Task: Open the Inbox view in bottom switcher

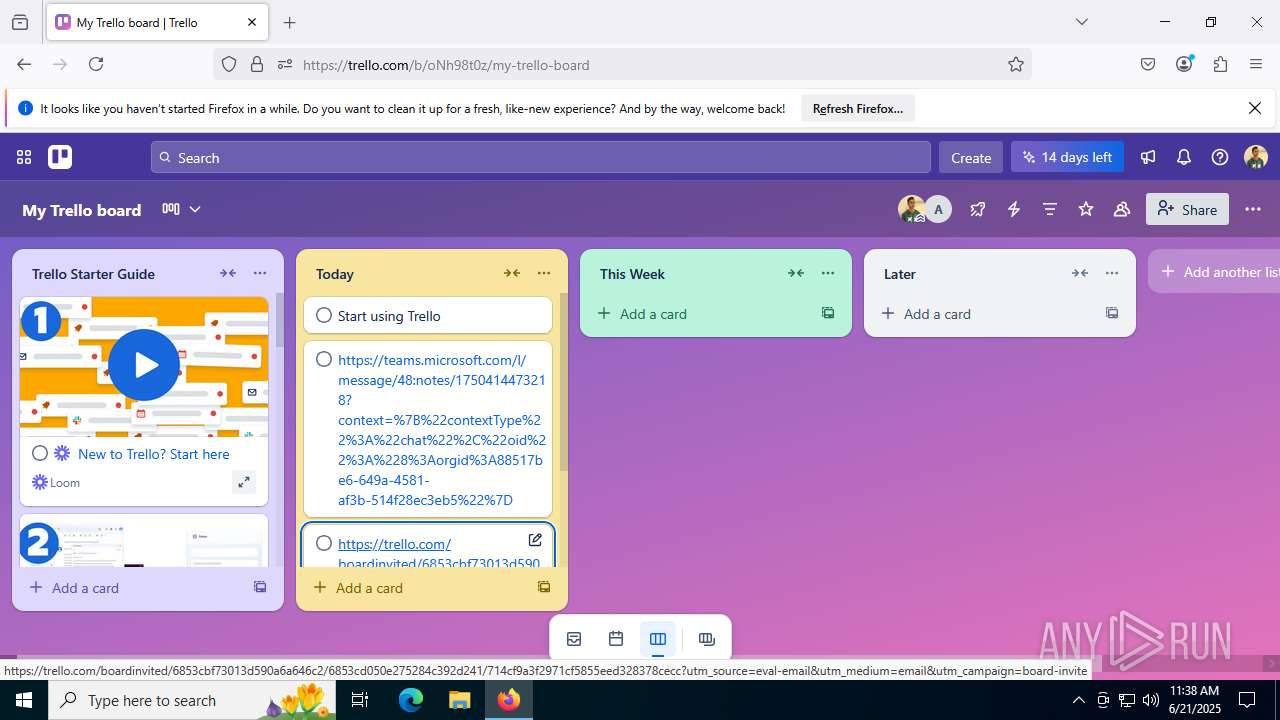Action: [x=574, y=639]
